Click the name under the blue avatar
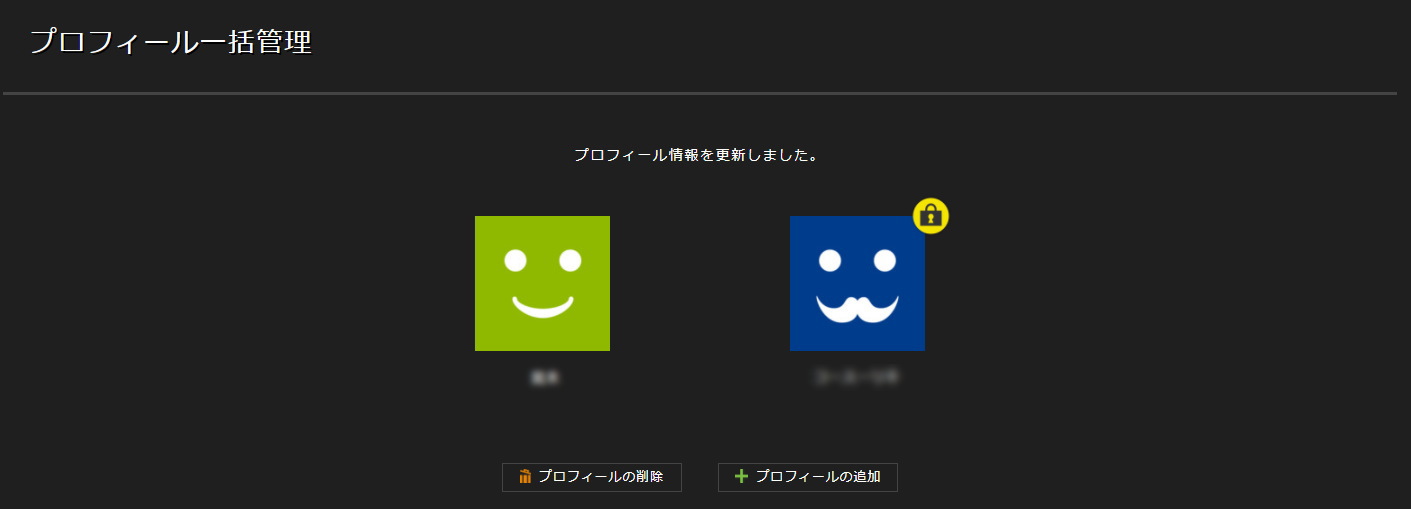This screenshot has height=509, width=1411. point(857,378)
